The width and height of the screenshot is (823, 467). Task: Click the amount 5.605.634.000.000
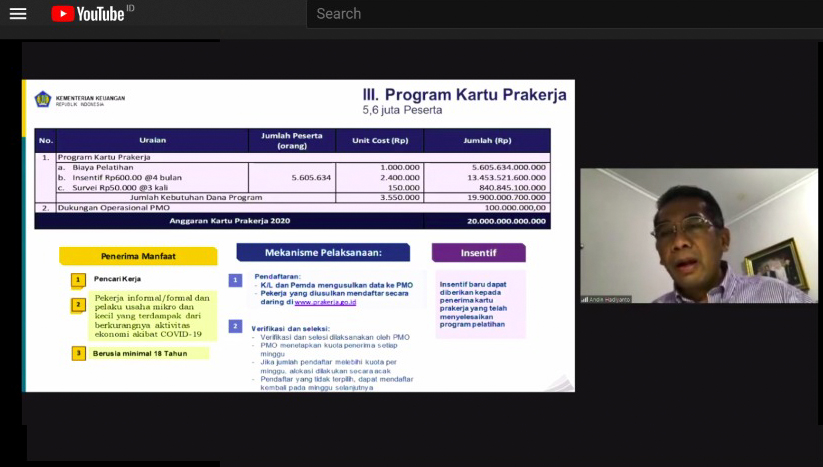[x=509, y=167]
